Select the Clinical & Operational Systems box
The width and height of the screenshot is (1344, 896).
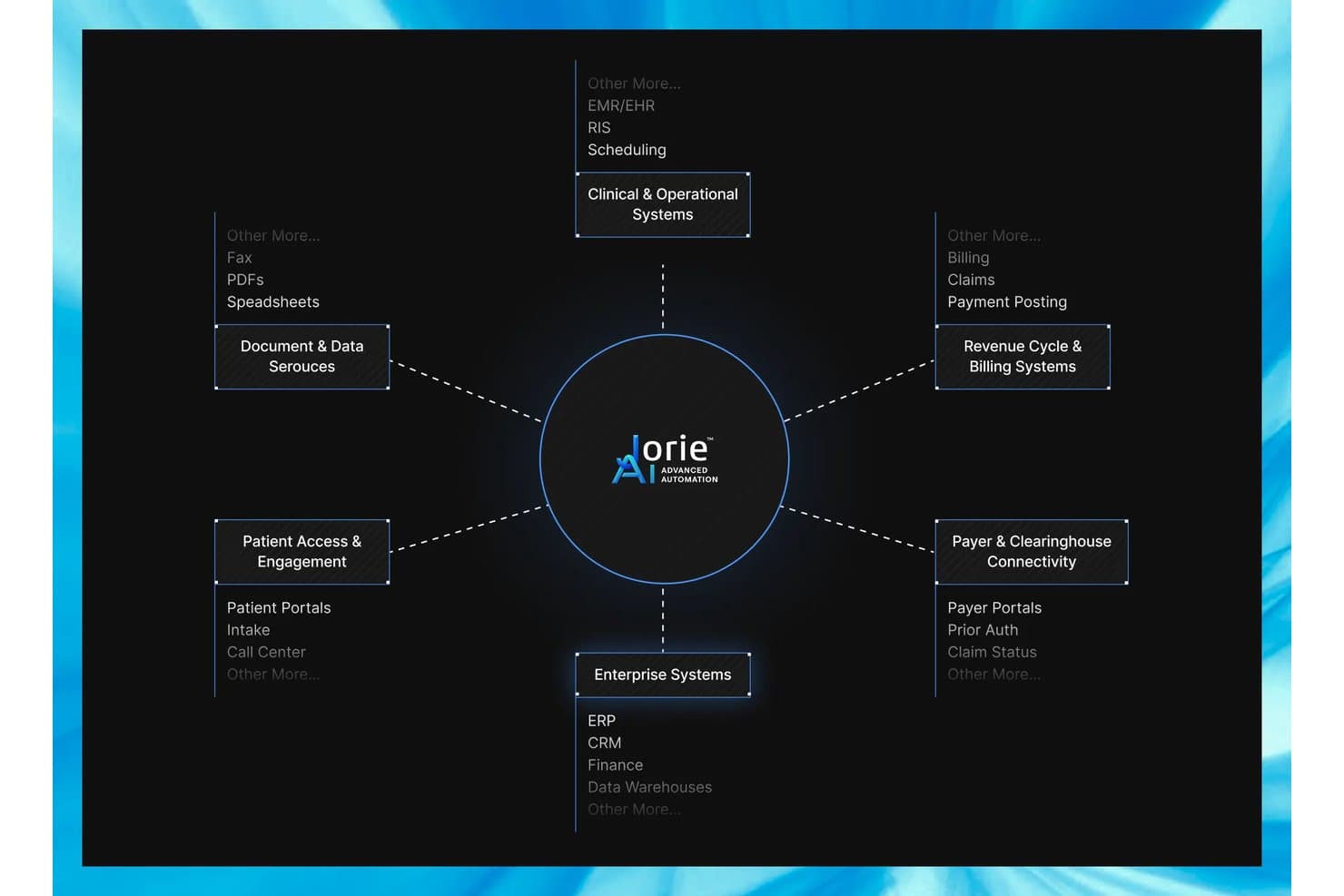click(x=663, y=205)
